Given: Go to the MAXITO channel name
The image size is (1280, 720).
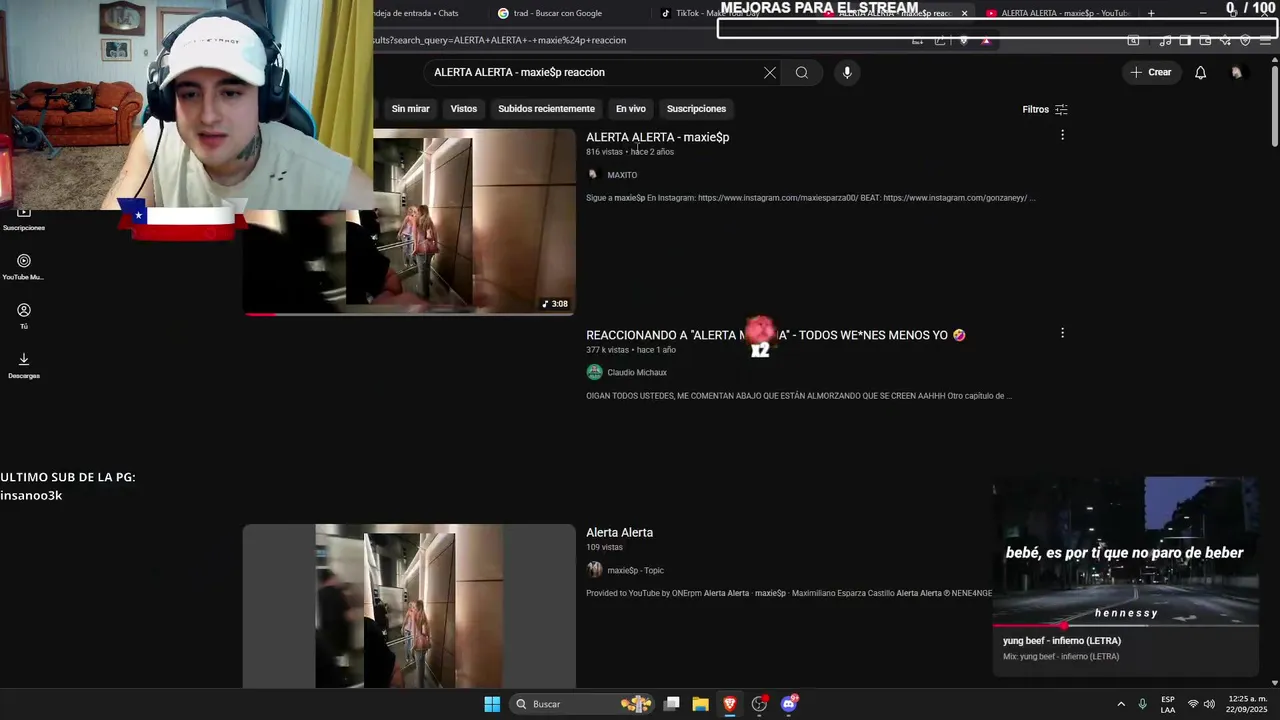Looking at the screenshot, I should [x=622, y=175].
